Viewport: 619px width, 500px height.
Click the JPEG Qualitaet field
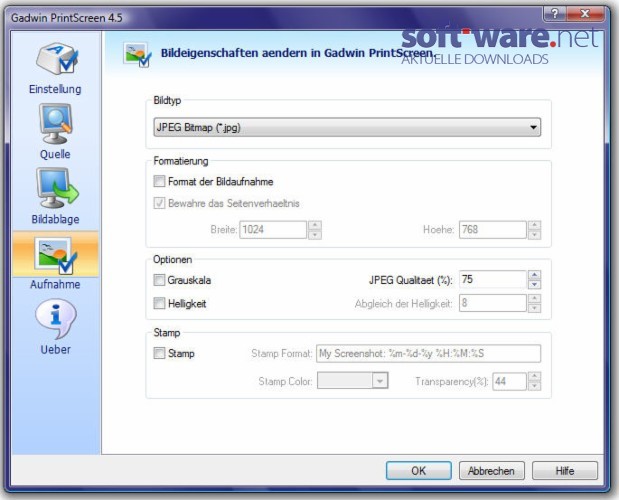pyautogui.click(x=493, y=280)
